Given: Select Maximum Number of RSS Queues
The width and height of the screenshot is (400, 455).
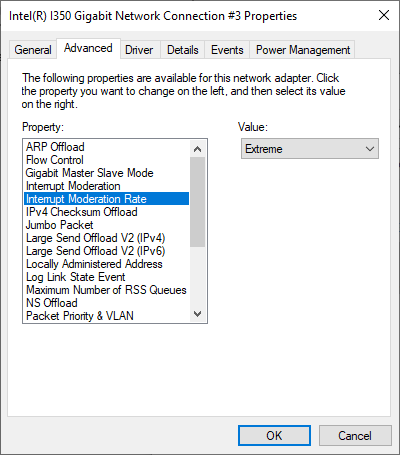Looking at the screenshot, I should (106, 290).
